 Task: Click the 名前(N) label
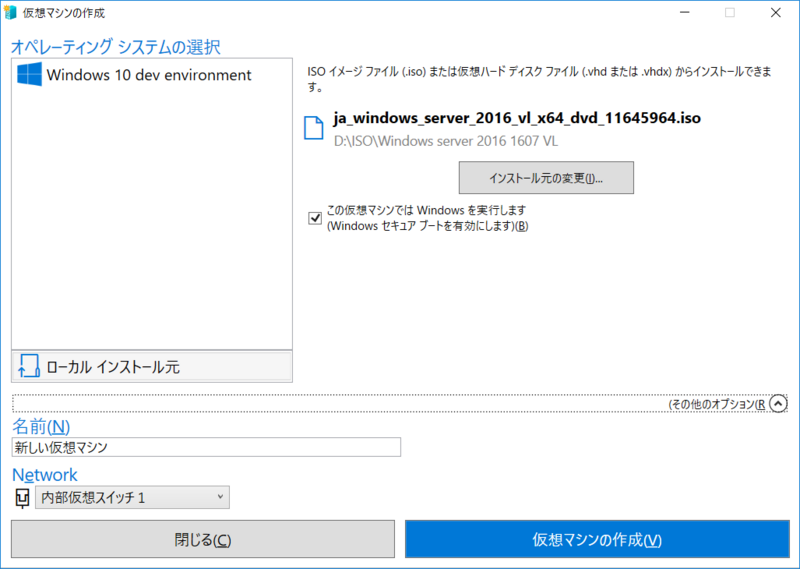[41, 426]
